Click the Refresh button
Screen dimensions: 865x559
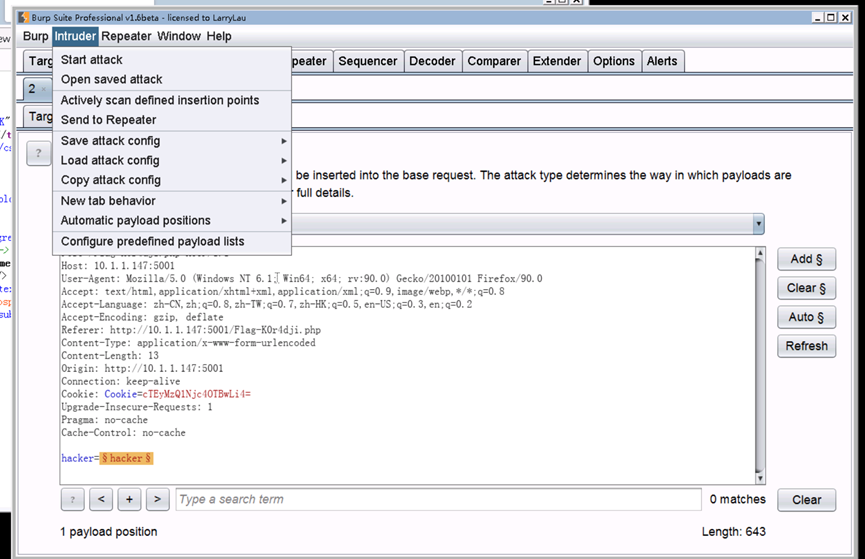coord(807,346)
